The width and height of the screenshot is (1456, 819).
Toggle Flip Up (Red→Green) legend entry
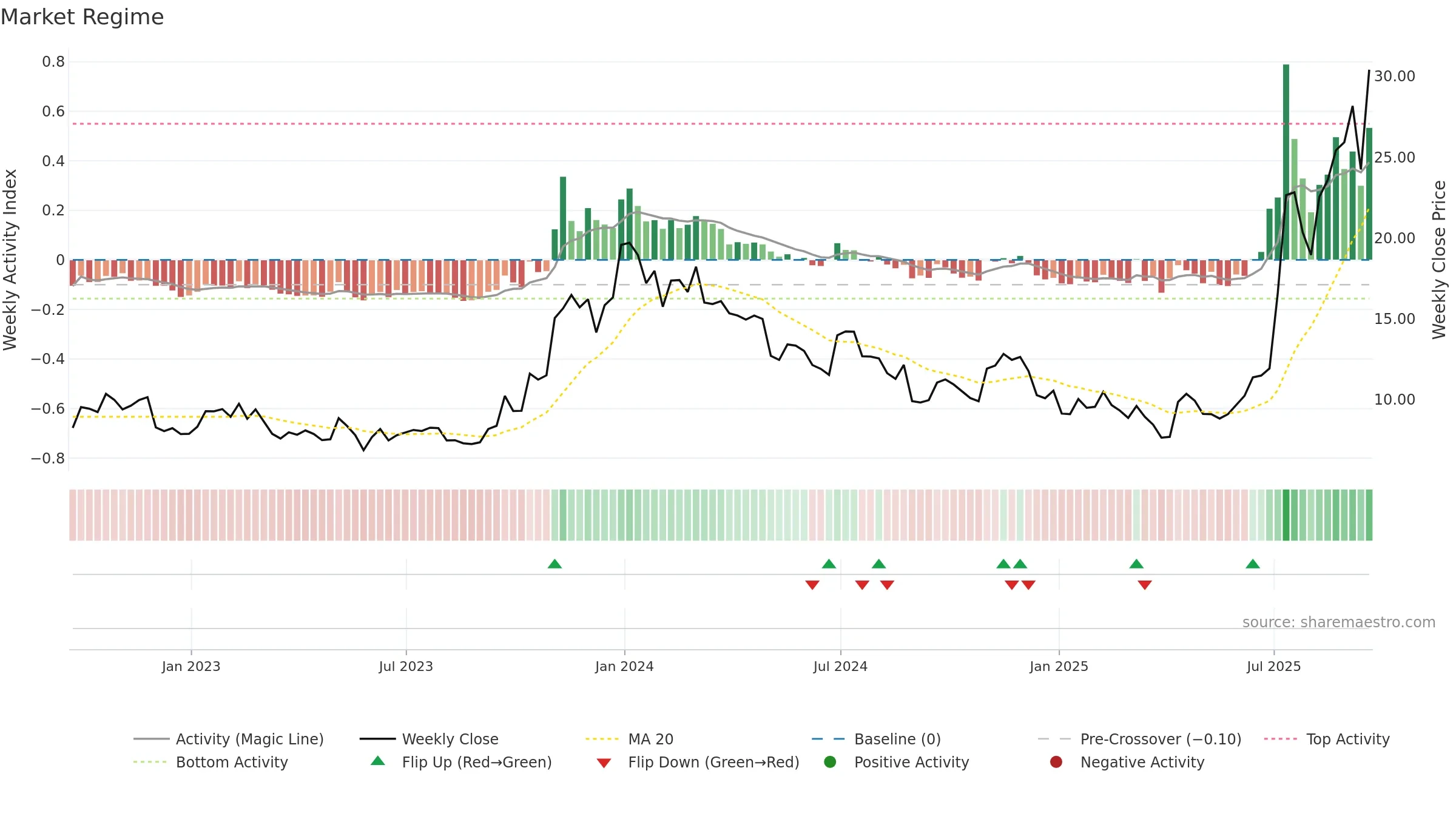(x=461, y=762)
